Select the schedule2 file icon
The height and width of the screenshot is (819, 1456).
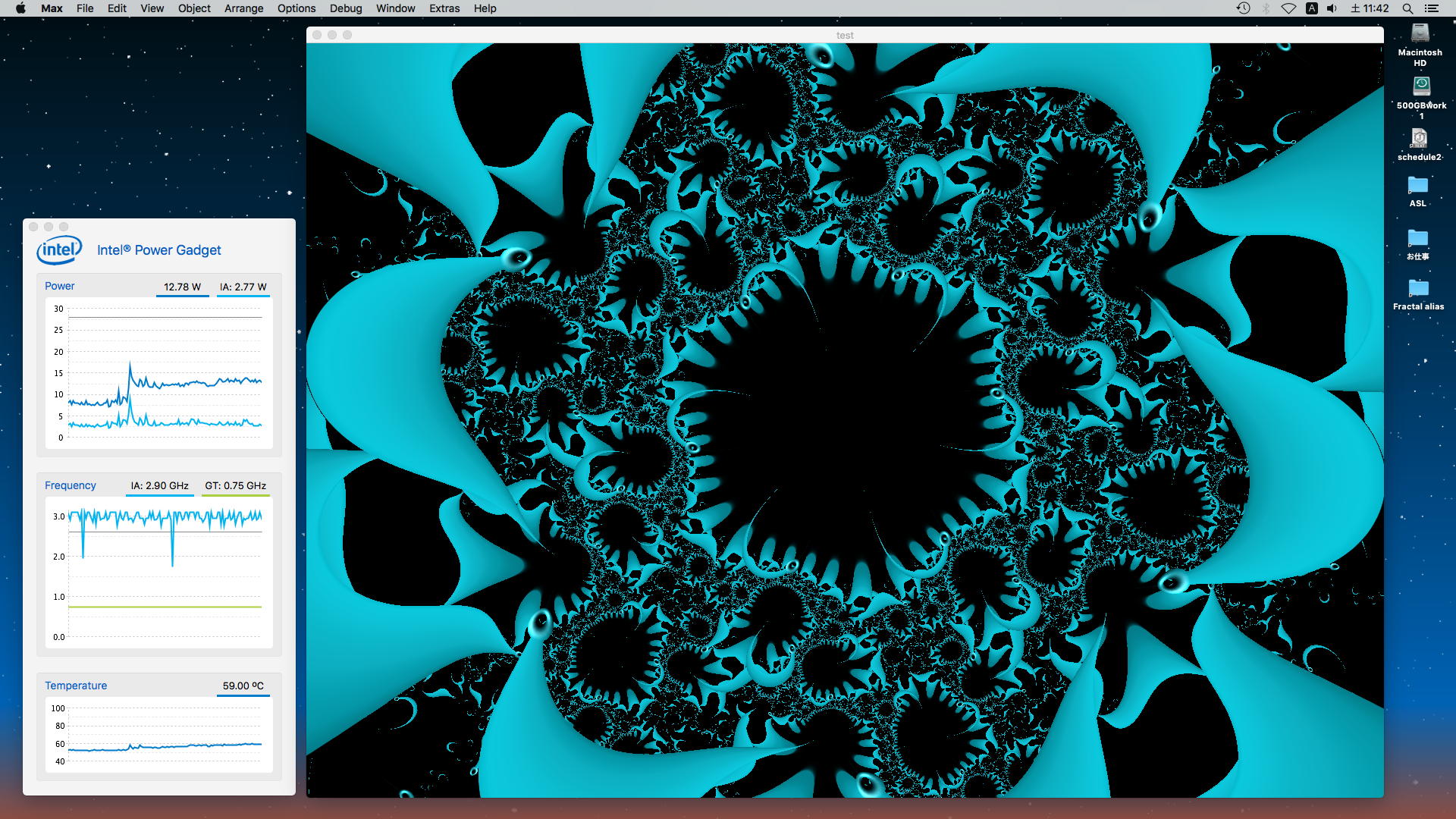[x=1419, y=138]
